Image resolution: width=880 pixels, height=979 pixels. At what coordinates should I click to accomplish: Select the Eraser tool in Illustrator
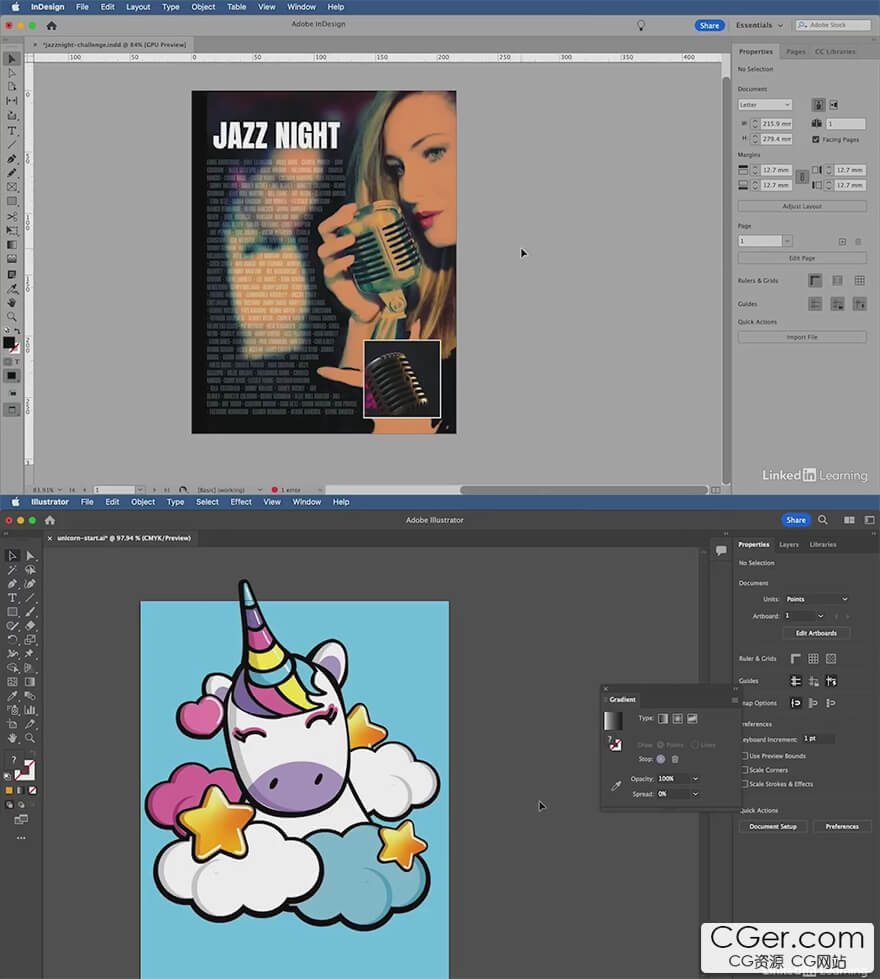(x=30, y=626)
